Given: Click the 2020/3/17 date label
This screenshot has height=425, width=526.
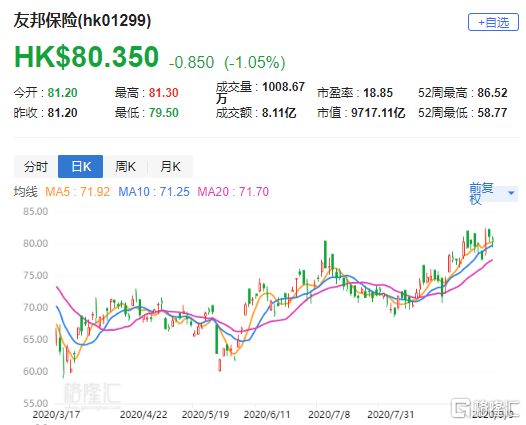Looking at the screenshot, I should 56,415.
